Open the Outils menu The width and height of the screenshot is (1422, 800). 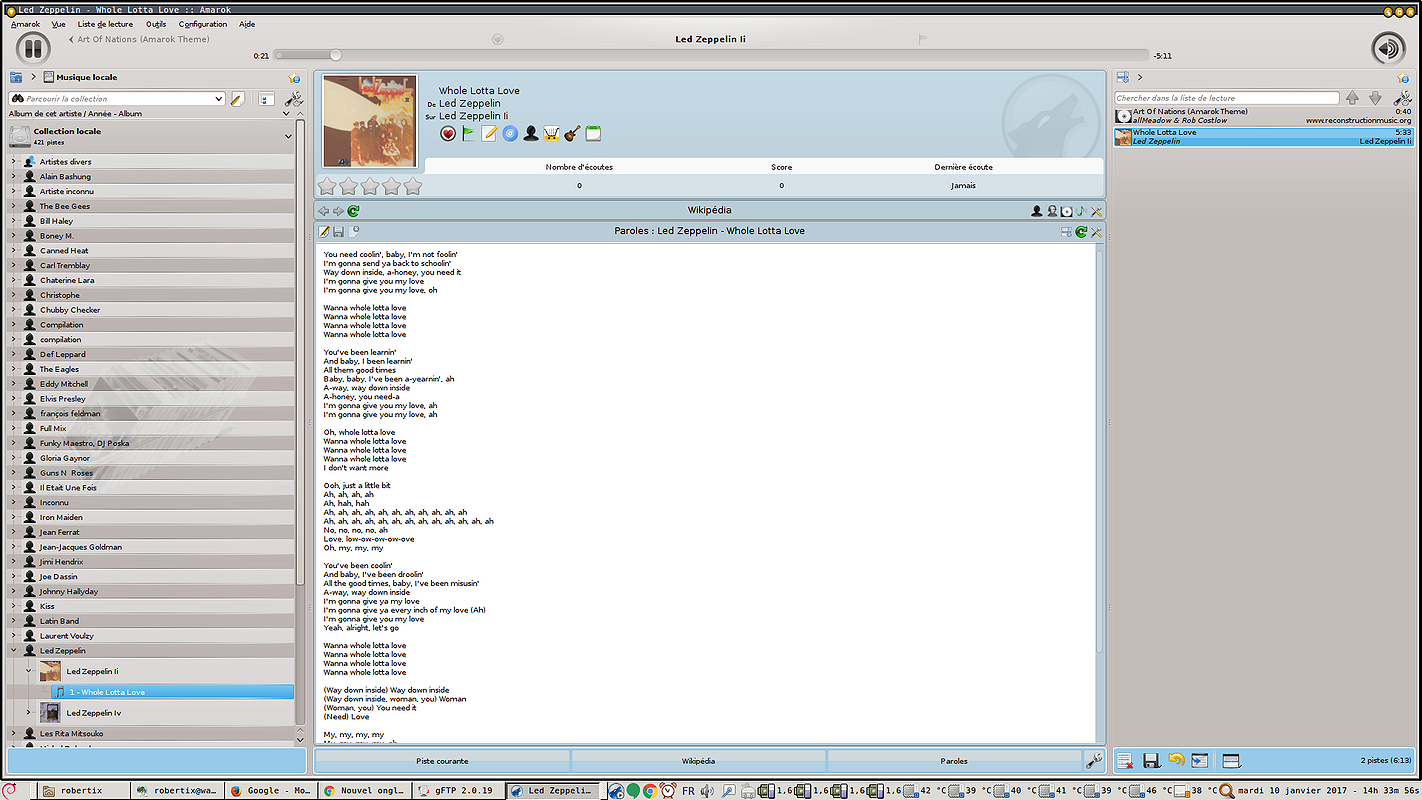pyautogui.click(x=156, y=24)
